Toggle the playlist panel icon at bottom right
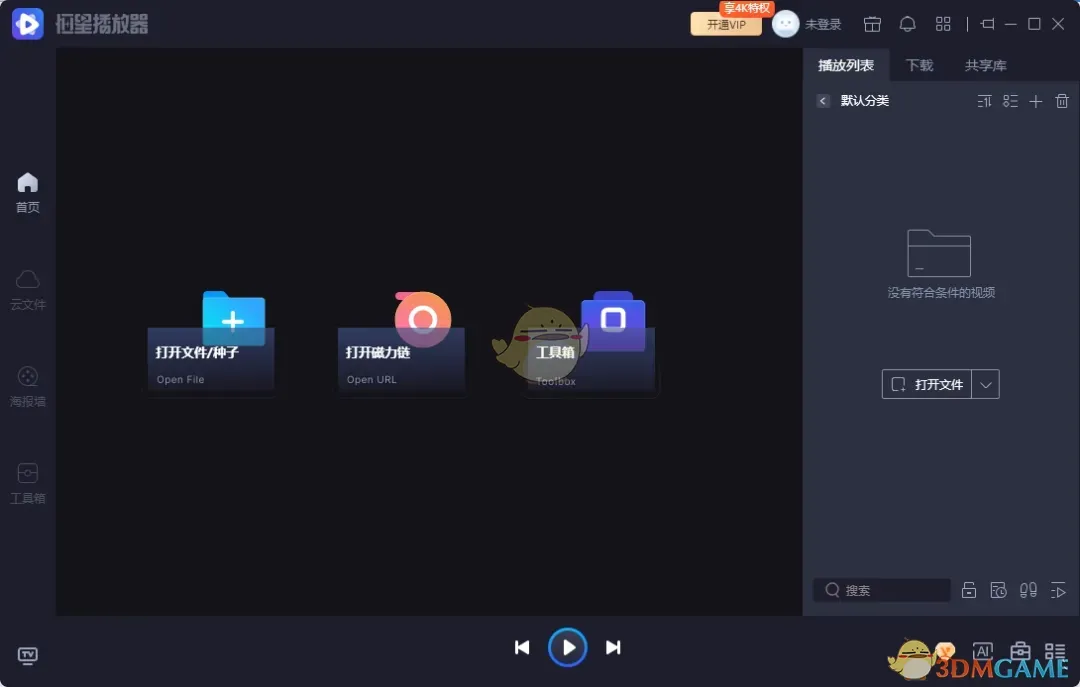Screen dimensions: 1080x687 pyautogui.click(x=1054, y=651)
